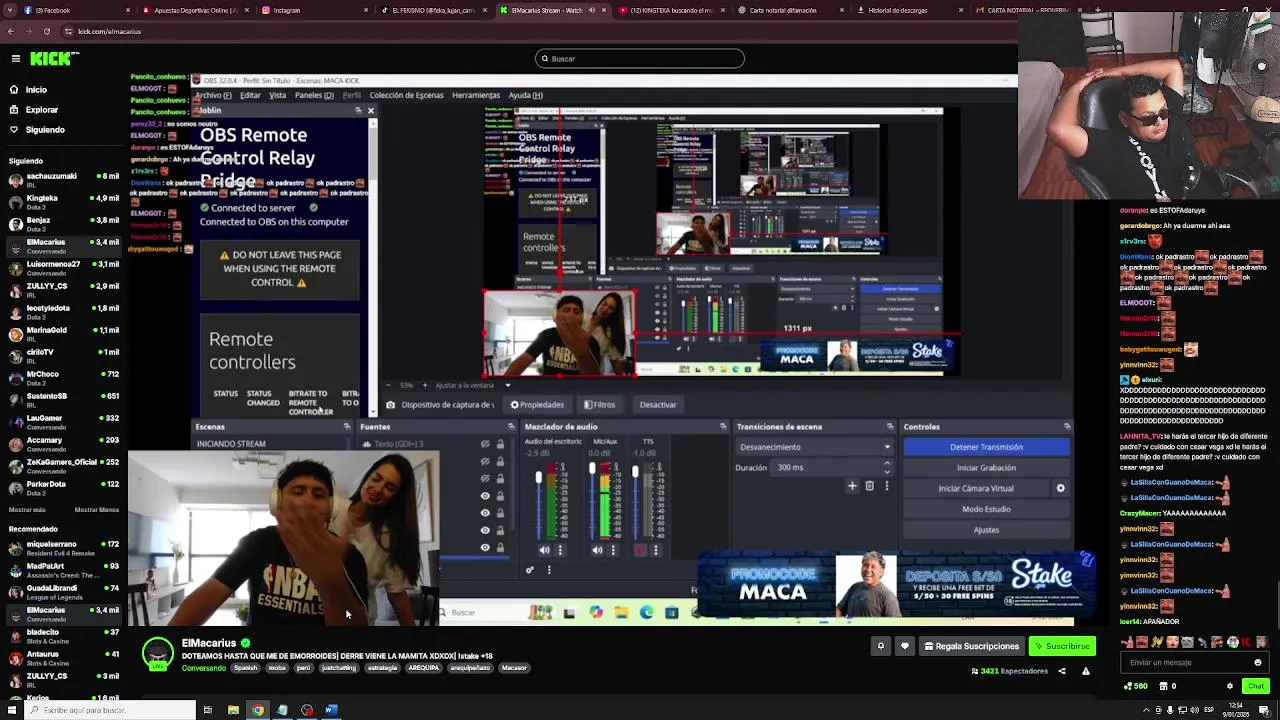Pop out the Mezclador de audio dock
This screenshot has height=720, width=1280.
723,427
